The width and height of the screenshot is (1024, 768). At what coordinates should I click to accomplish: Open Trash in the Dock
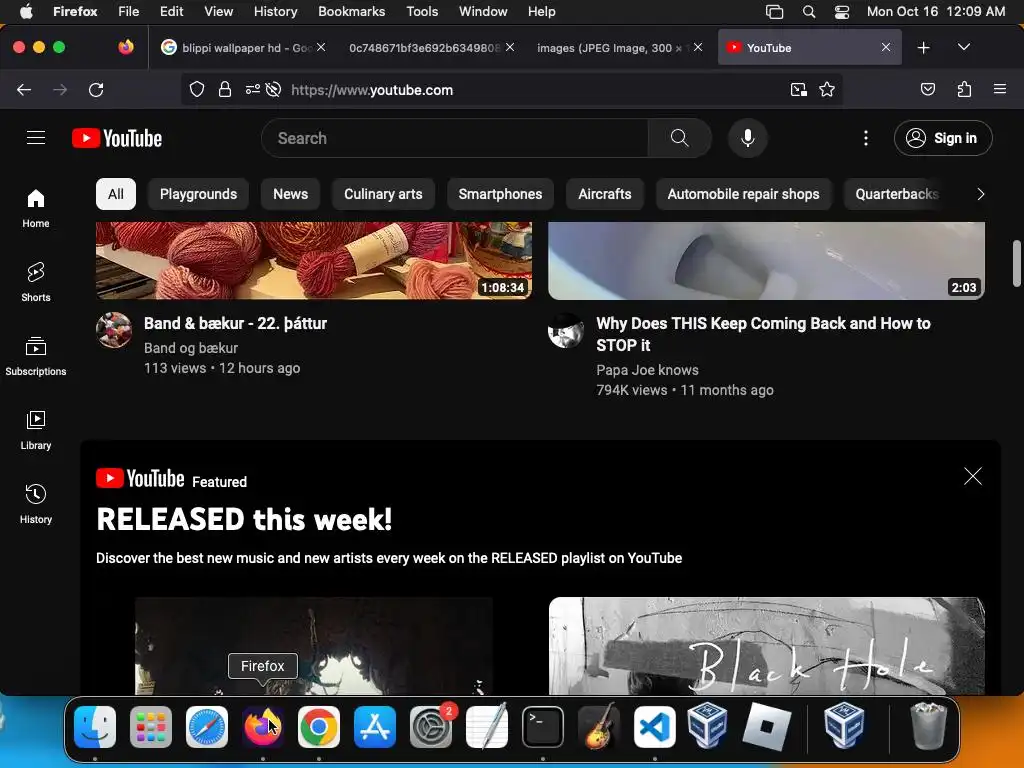[x=928, y=726]
